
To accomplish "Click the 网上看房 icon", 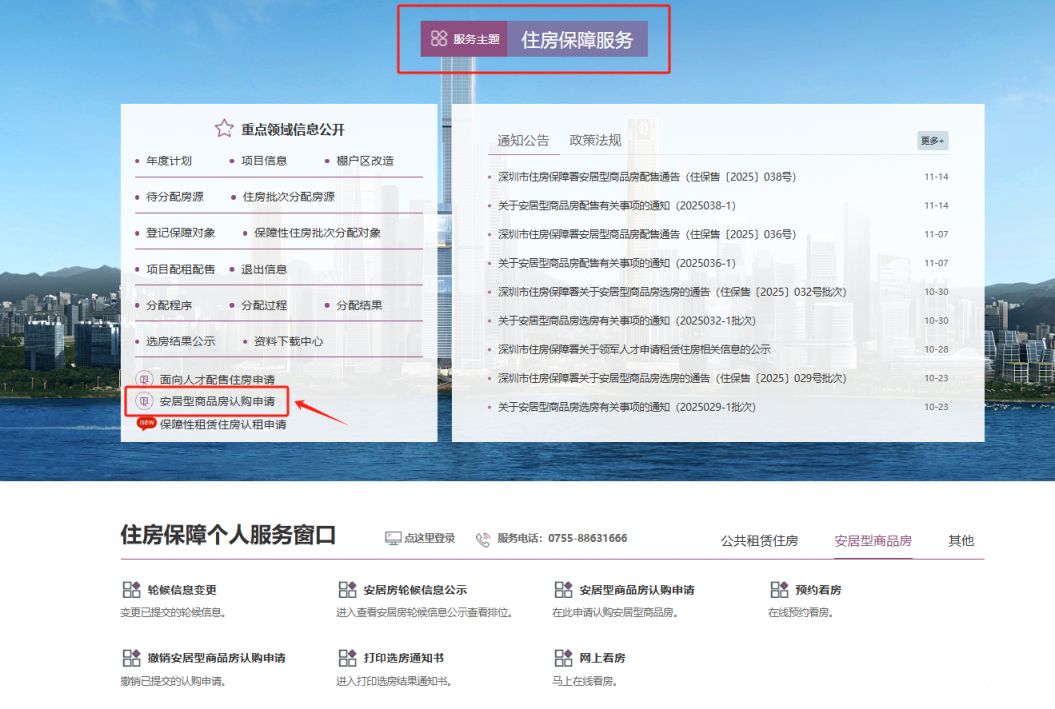I will (563, 657).
